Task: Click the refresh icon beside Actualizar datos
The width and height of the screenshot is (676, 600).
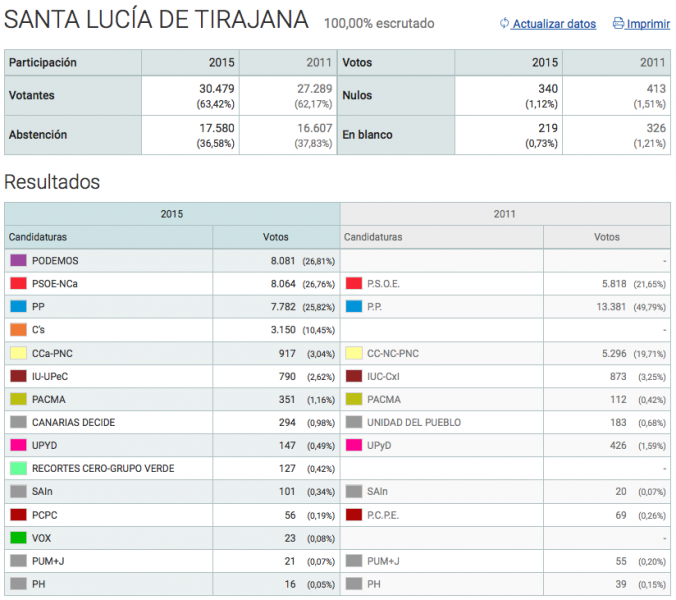Action: click(504, 23)
